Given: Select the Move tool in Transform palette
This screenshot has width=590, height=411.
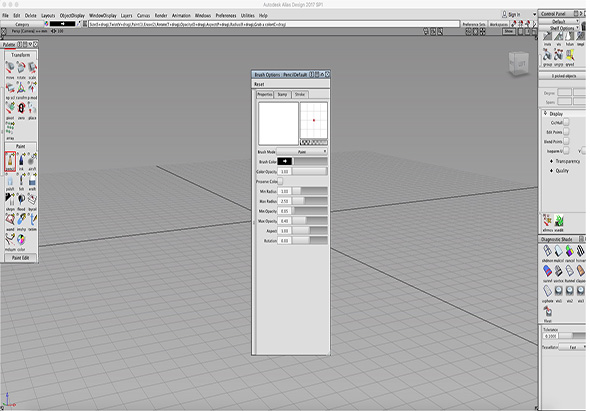Looking at the screenshot, I should [10, 68].
